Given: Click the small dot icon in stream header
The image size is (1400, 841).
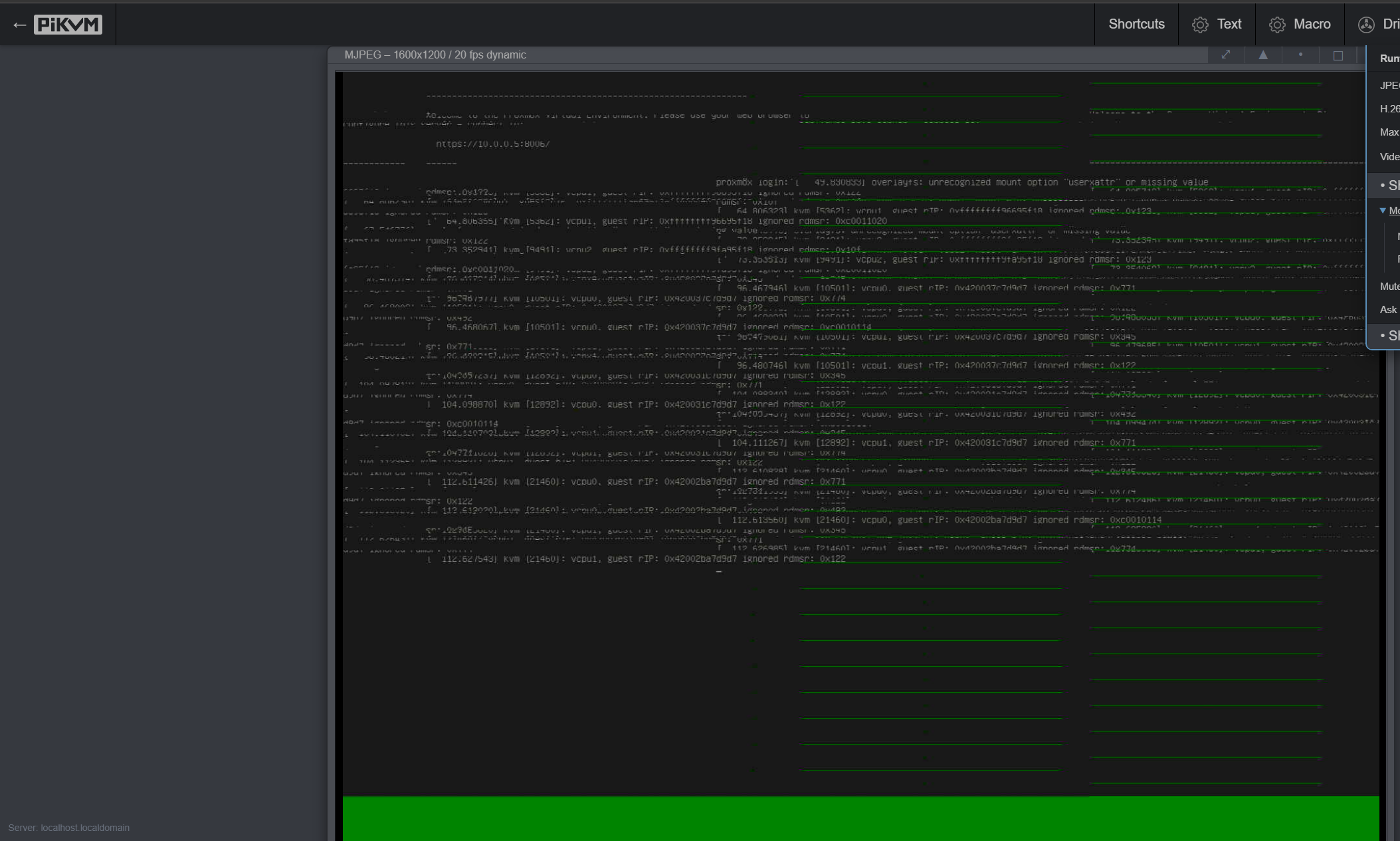Looking at the screenshot, I should (x=1300, y=55).
